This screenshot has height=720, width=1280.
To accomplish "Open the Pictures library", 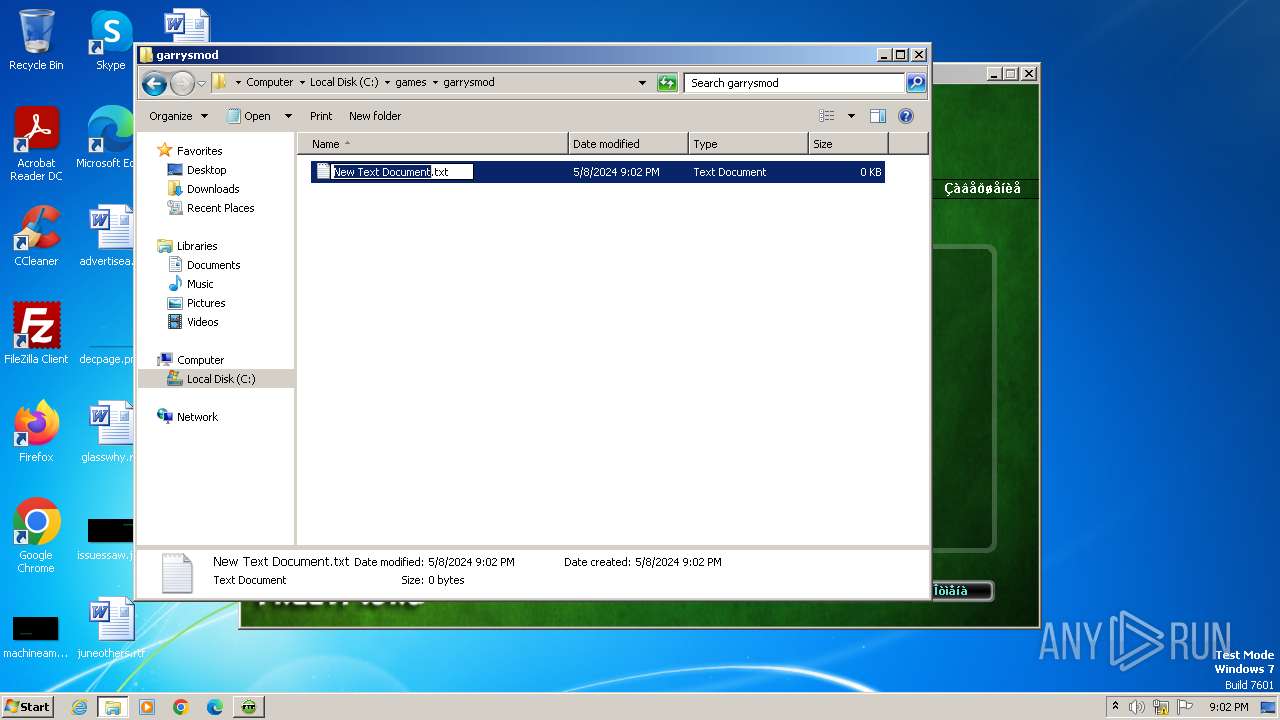I will pyautogui.click(x=206, y=303).
